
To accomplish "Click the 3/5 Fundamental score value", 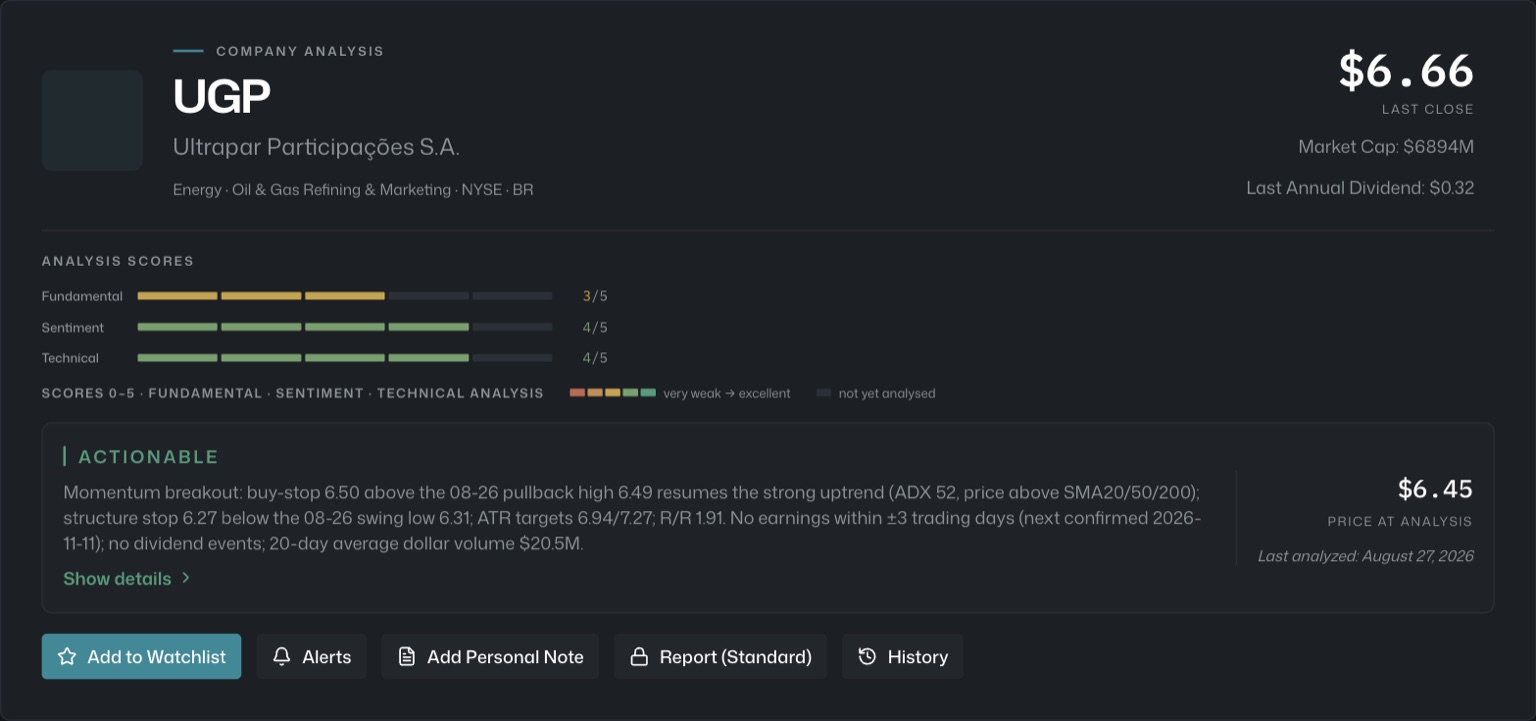I will [x=595, y=296].
